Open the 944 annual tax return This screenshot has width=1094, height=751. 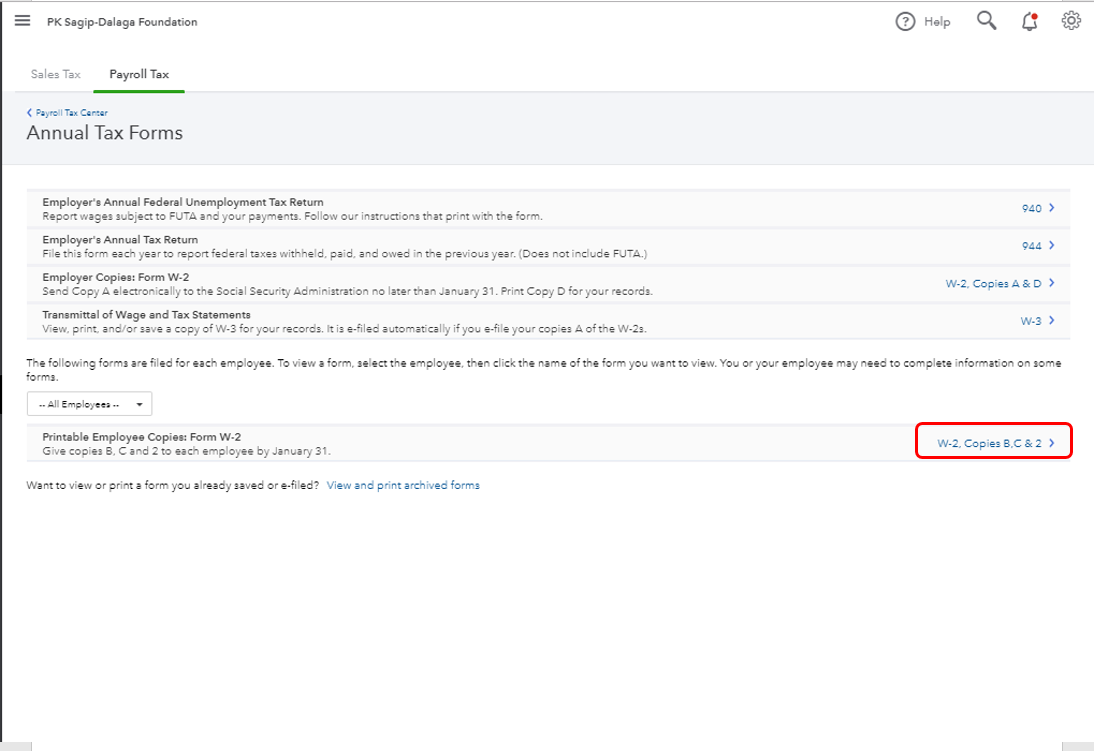click(1033, 245)
